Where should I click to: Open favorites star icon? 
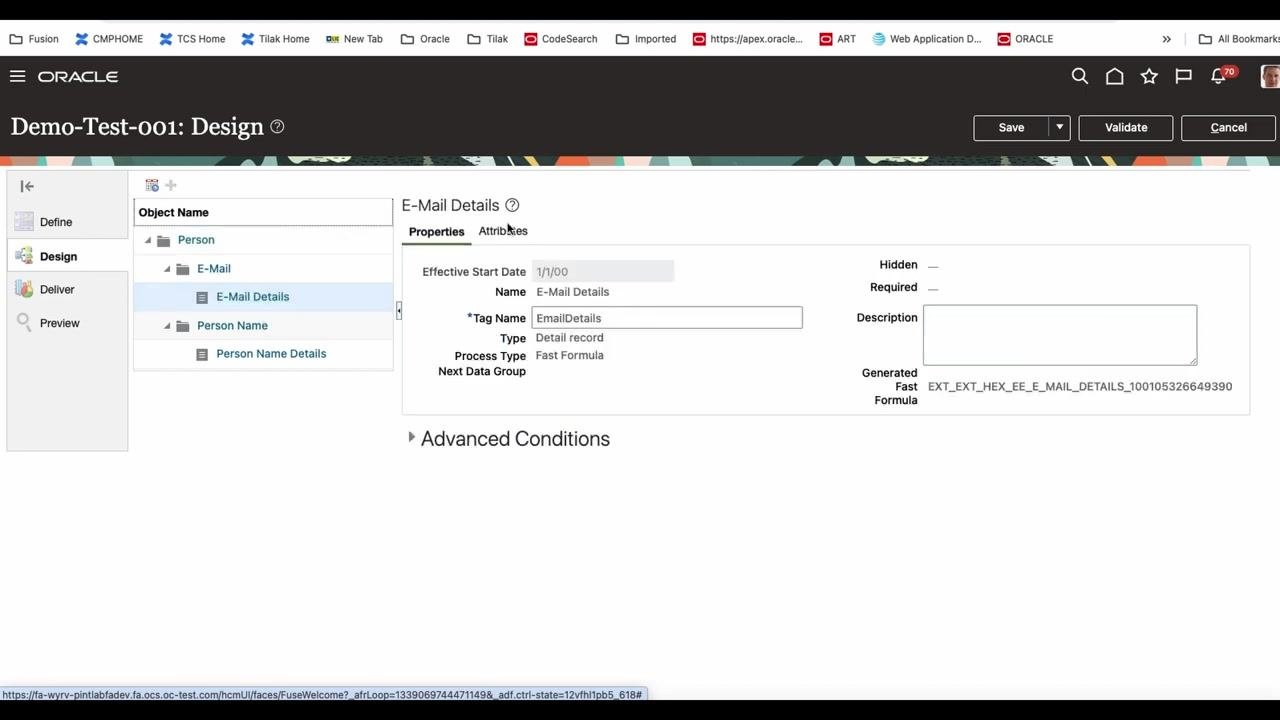(1149, 76)
